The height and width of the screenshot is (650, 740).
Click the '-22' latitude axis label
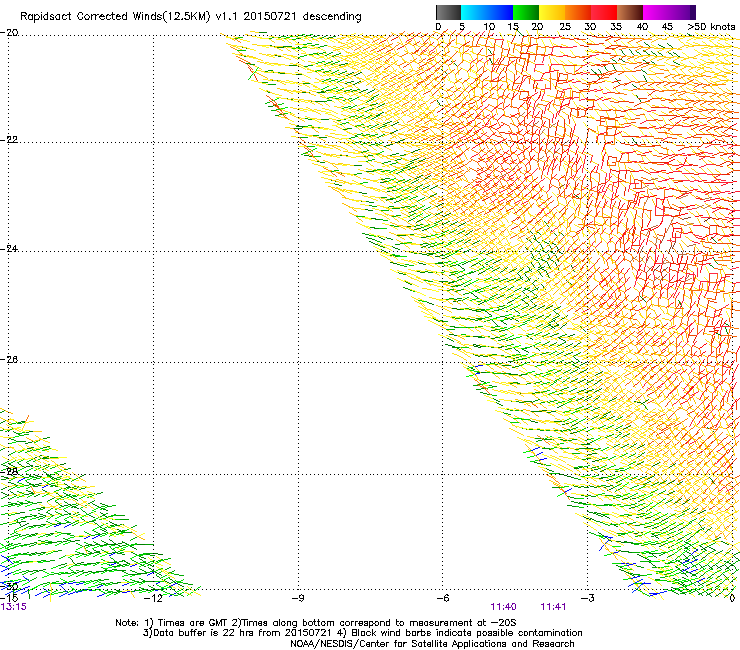[x=9, y=140]
